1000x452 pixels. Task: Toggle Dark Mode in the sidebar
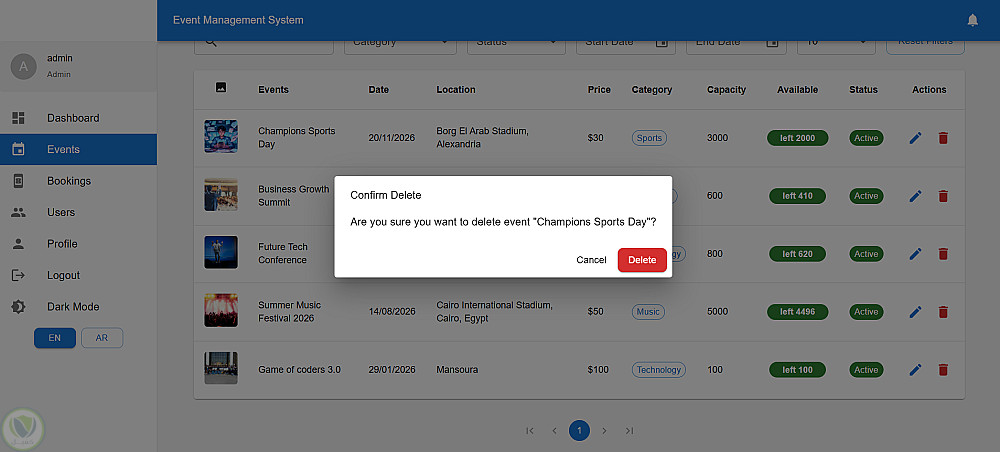[72, 307]
